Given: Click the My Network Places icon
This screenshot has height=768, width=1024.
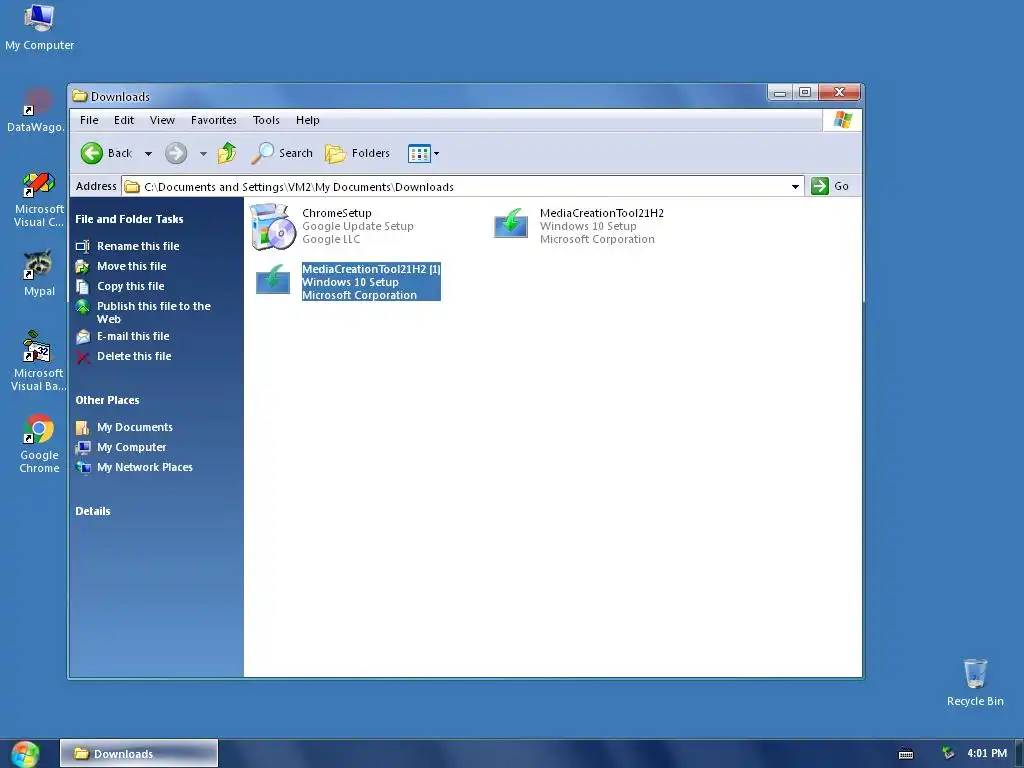Looking at the screenshot, I should point(83,468).
